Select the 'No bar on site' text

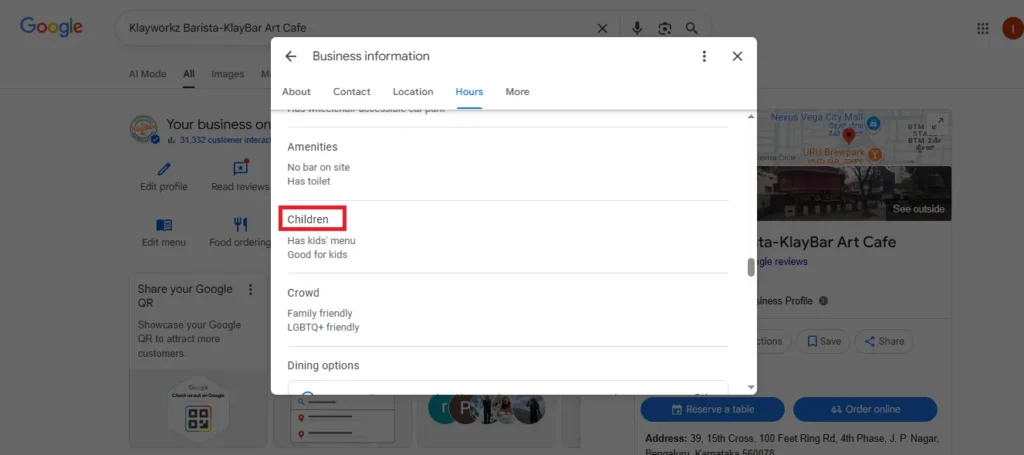click(x=319, y=167)
